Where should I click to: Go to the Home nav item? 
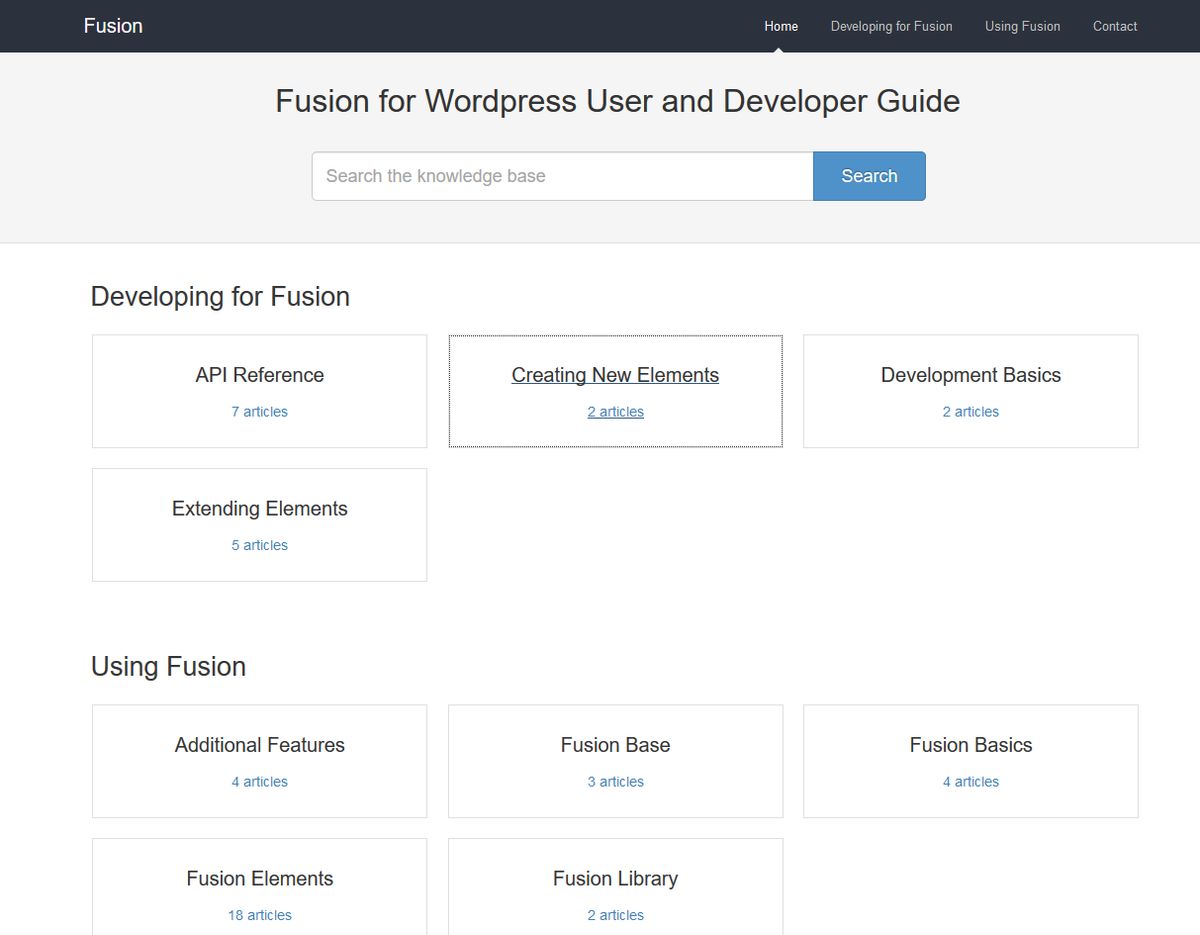[781, 26]
